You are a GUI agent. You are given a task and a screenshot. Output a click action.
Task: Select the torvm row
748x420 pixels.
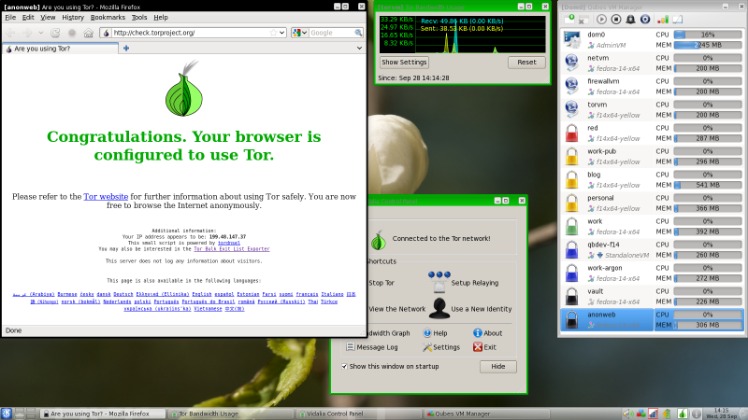(652, 110)
